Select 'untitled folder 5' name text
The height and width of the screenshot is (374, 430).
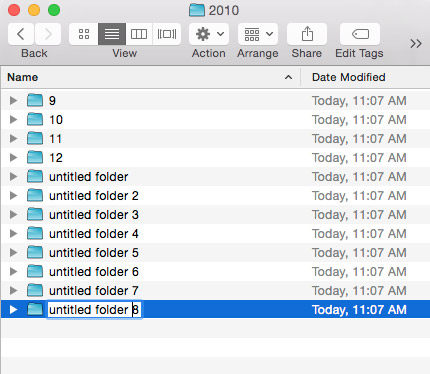94,253
